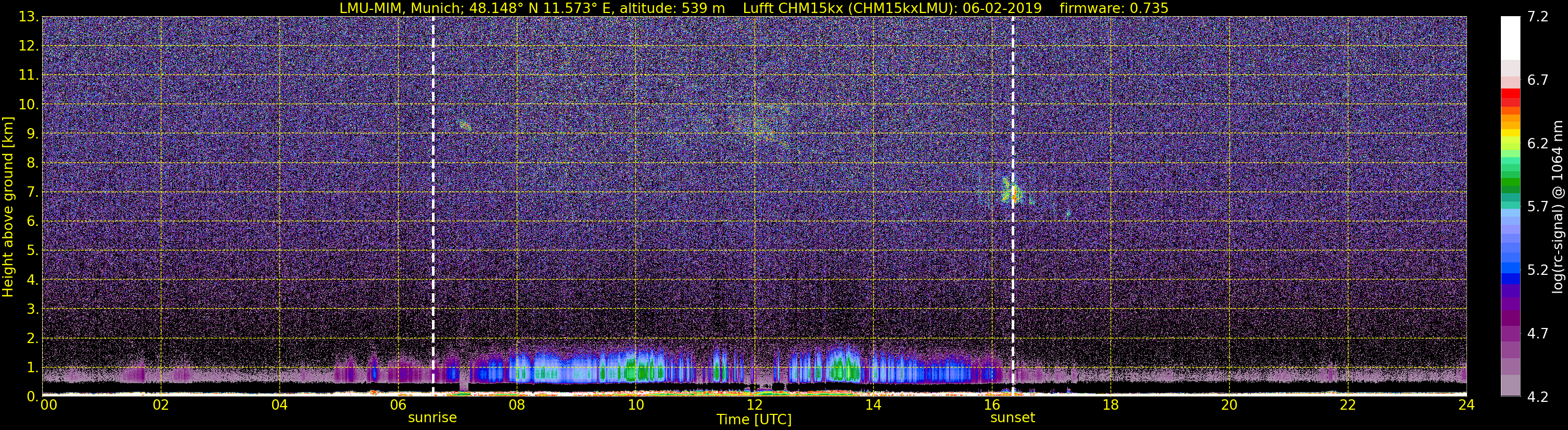Click the time axis tick label 18
This screenshot has width=1568, height=430.
[x=1110, y=405]
